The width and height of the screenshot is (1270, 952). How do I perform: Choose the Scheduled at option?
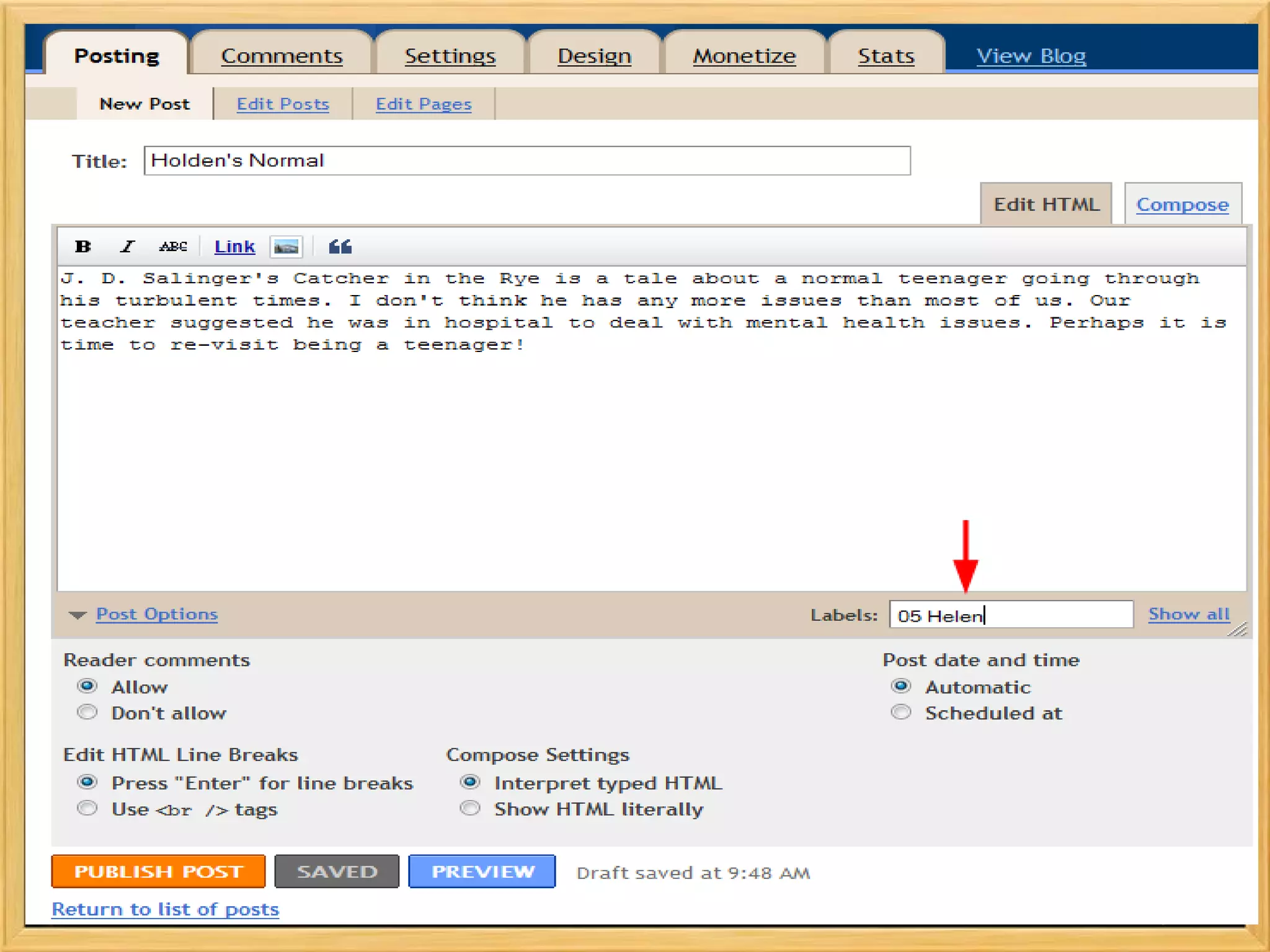click(901, 712)
